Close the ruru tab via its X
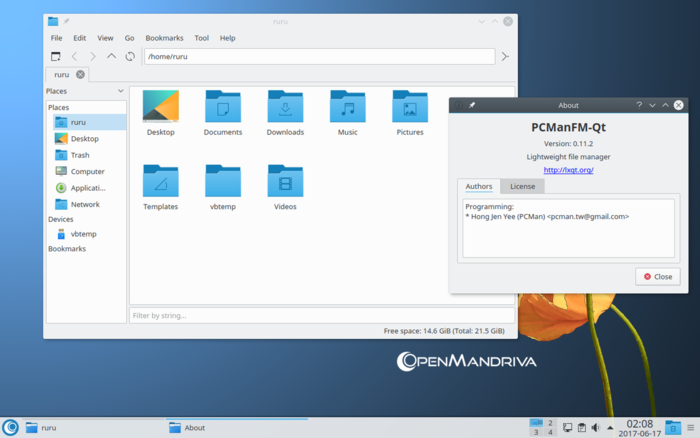 [x=80, y=75]
